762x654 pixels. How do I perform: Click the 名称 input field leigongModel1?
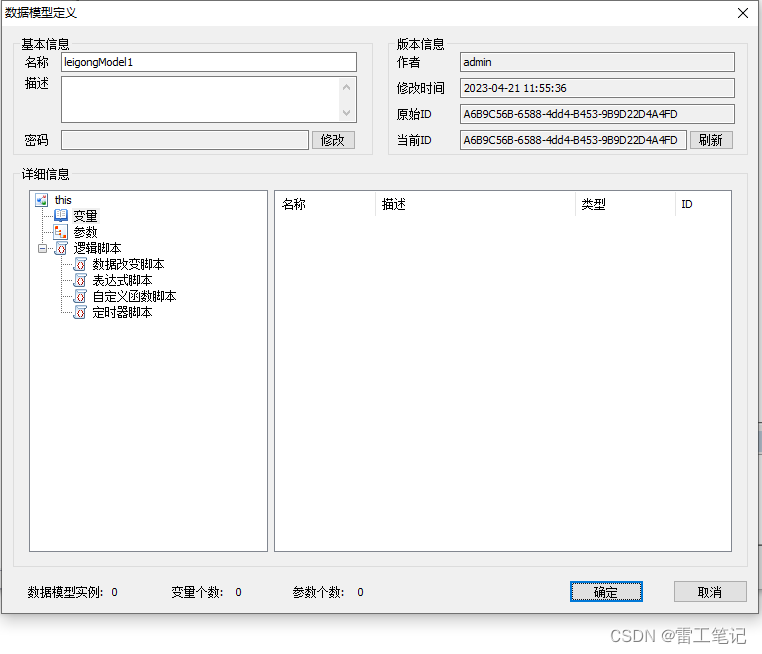(x=209, y=62)
